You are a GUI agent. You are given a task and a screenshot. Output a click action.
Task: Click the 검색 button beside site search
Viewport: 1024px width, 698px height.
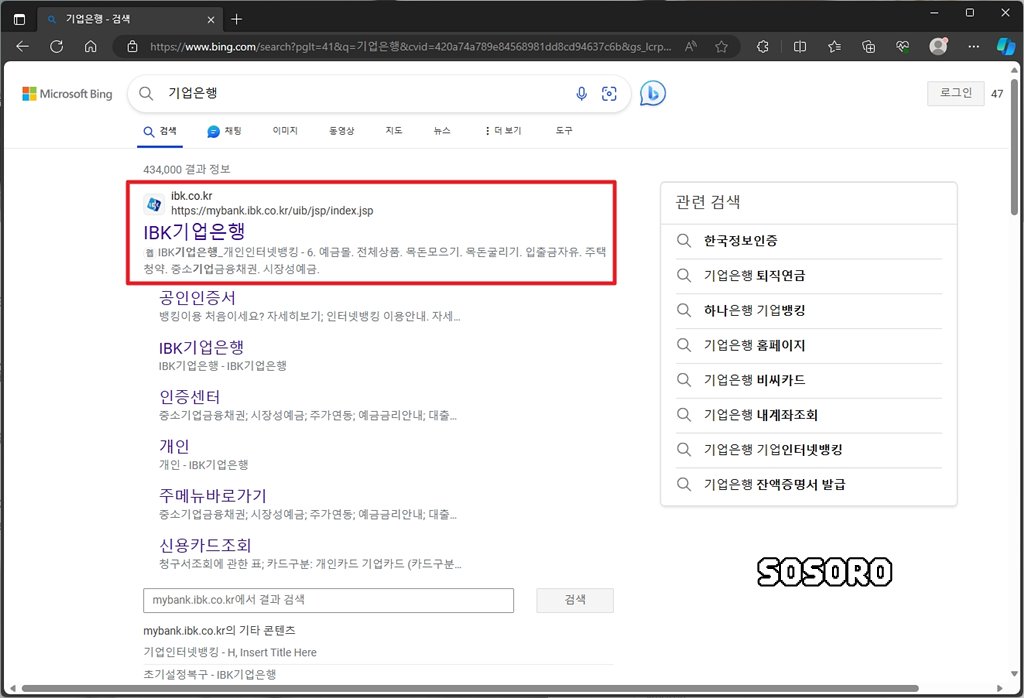(x=575, y=600)
